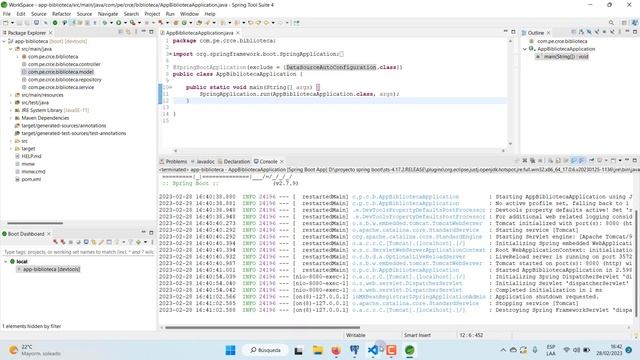Open Display Selected Console dropdown

coord(606,161)
